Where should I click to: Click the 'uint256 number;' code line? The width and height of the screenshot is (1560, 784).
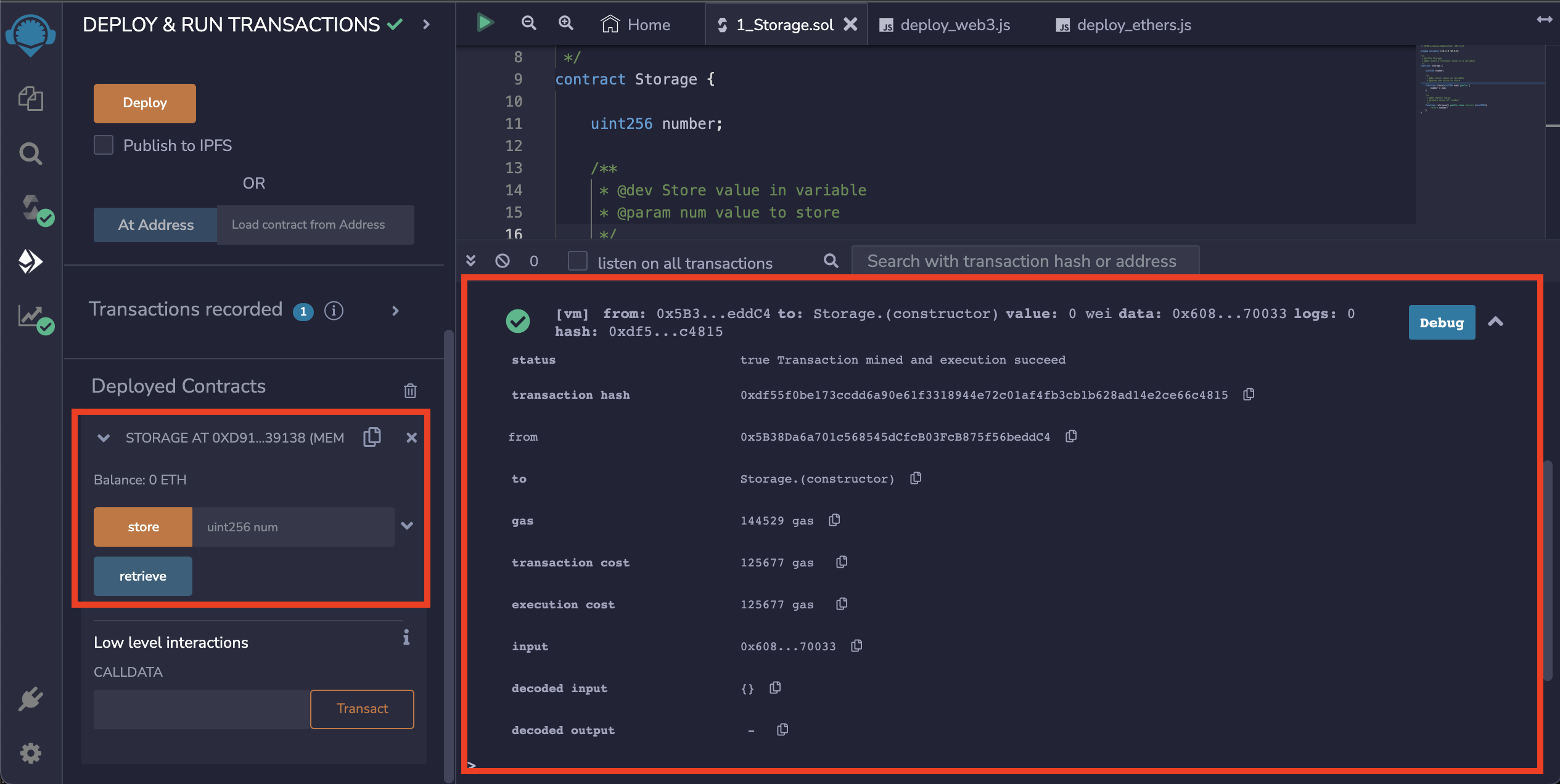[x=657, y=124]
